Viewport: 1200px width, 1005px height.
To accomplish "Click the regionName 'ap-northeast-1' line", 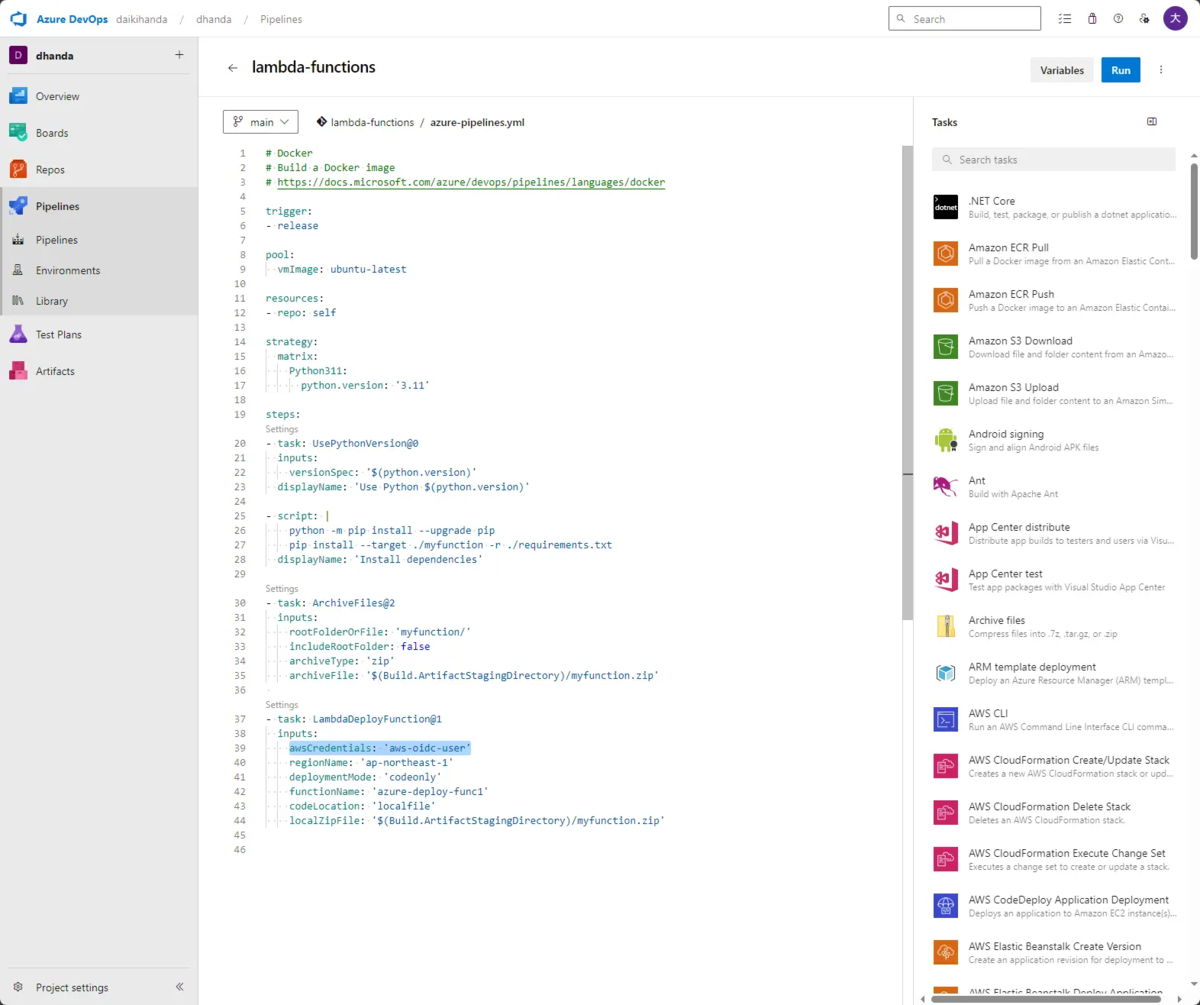I will (x=371, y=763).
